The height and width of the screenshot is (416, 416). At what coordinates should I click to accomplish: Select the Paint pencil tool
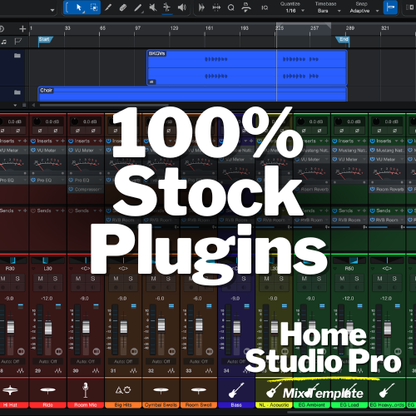point(108,7)
